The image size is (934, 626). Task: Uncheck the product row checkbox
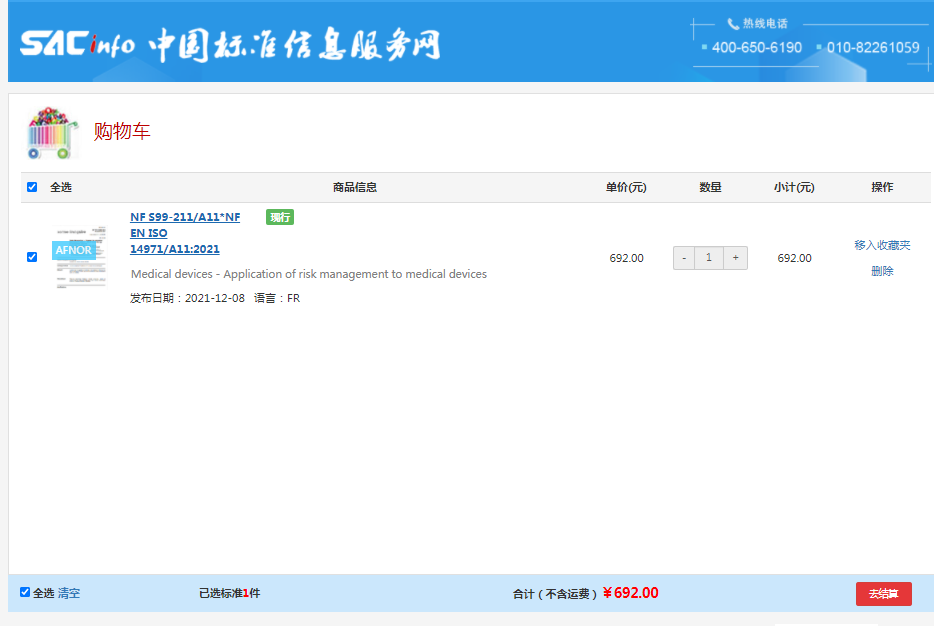point(31,256)
